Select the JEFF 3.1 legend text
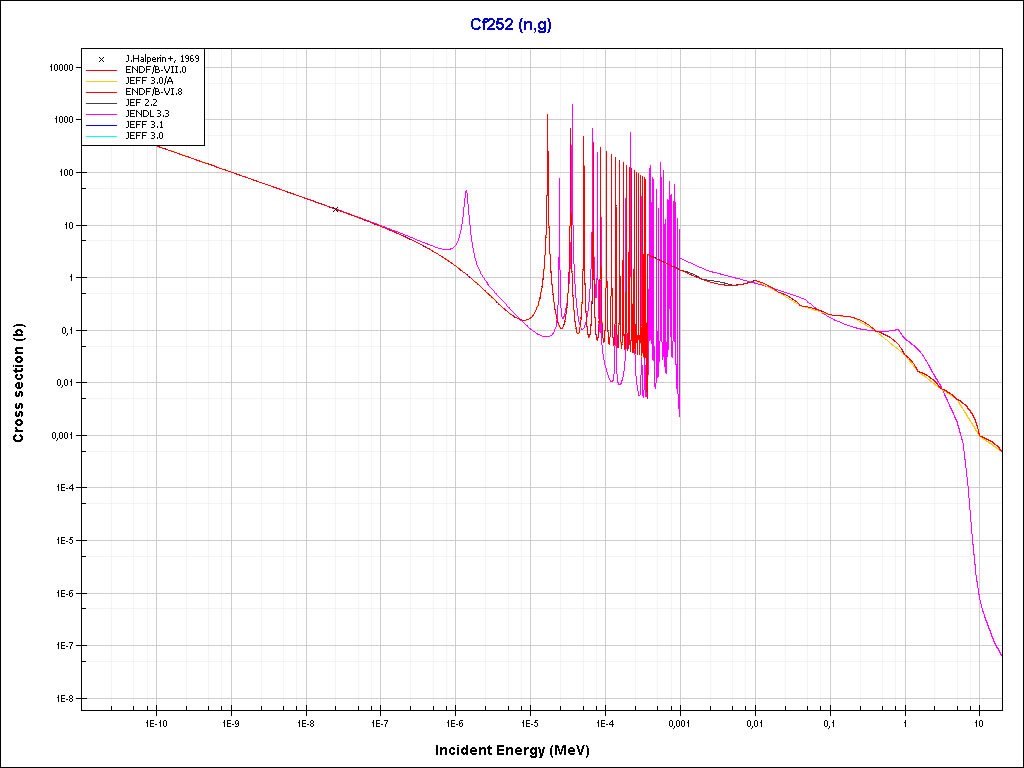This screenshot has height=768, width=1024. click(x=144, y=125)
